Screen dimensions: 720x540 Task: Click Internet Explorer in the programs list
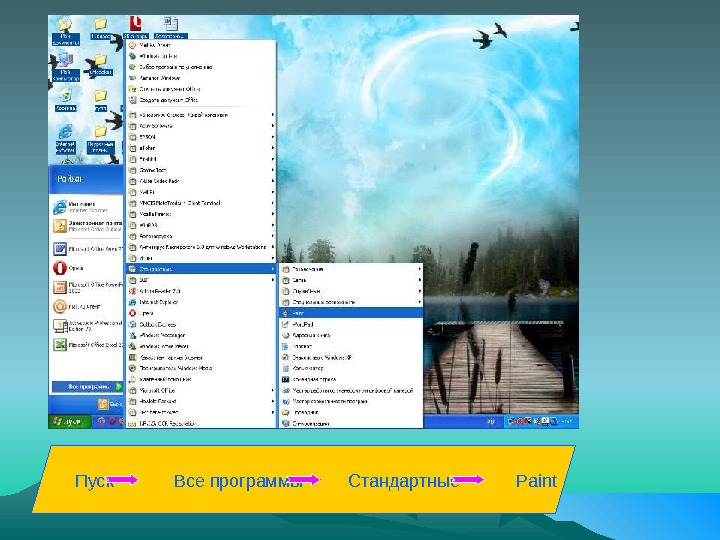(x=201, y=302)
